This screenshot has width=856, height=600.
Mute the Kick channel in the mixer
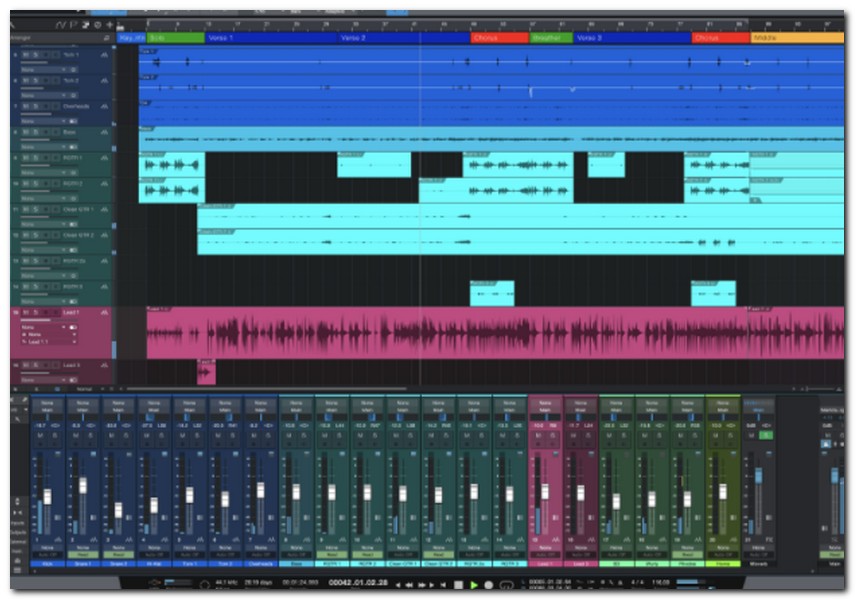(x=42, y=435)
